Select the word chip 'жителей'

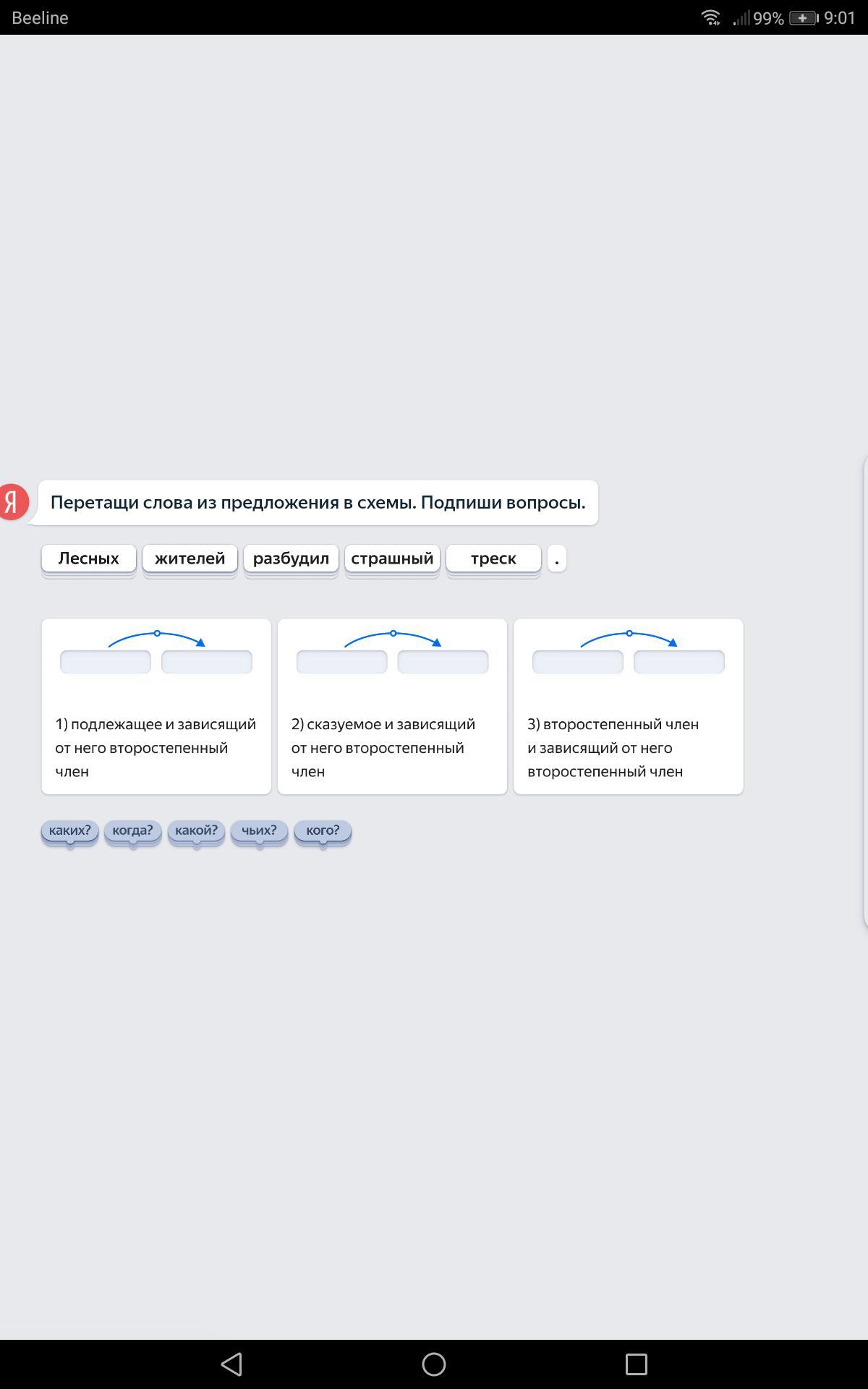tap(190, 558)
